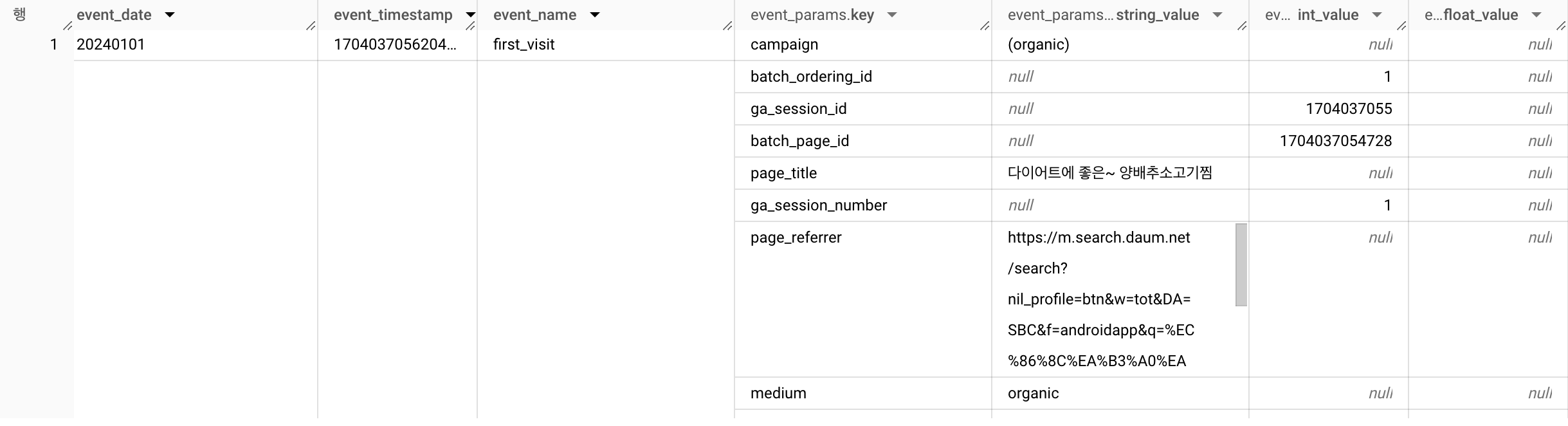Open the event_date column dropdown arrow

point(170,15)
